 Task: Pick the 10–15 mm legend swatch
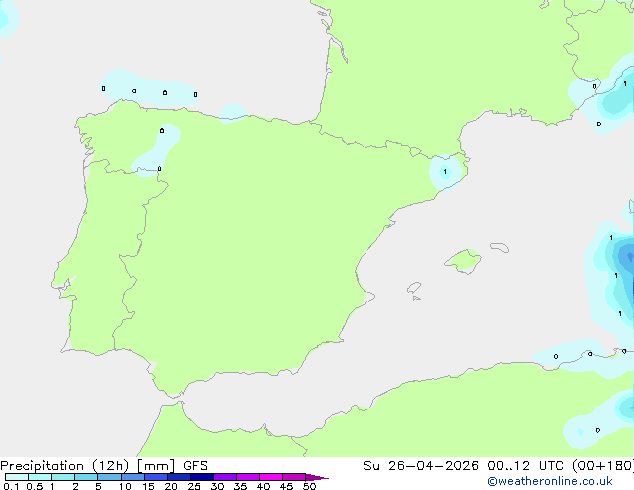[x=132, y=477]
